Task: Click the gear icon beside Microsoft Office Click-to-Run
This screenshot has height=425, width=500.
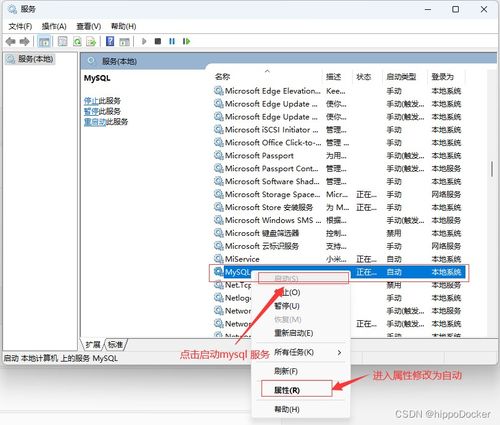Action: [219, 142]
